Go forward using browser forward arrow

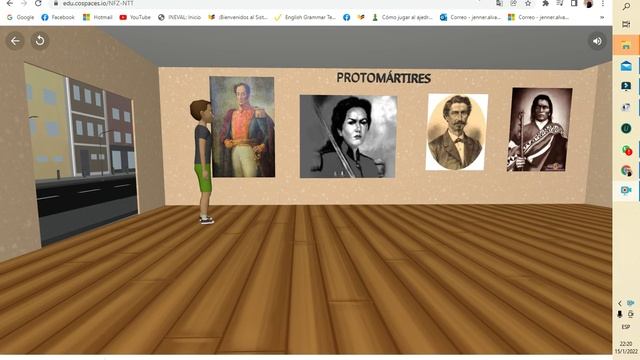[x=24, y=3]
